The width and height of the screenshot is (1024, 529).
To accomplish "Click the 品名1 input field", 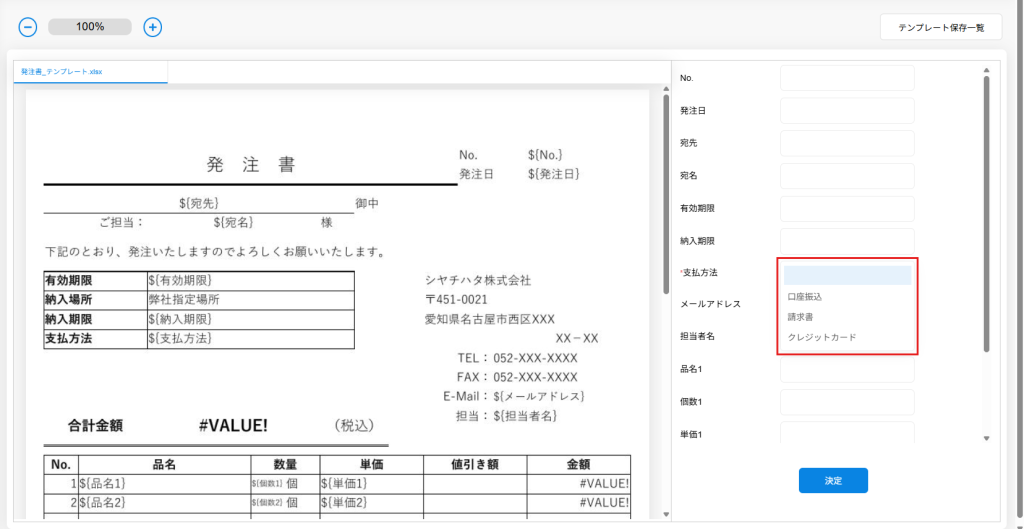I will pyautogui.click(x=847, y=369).
